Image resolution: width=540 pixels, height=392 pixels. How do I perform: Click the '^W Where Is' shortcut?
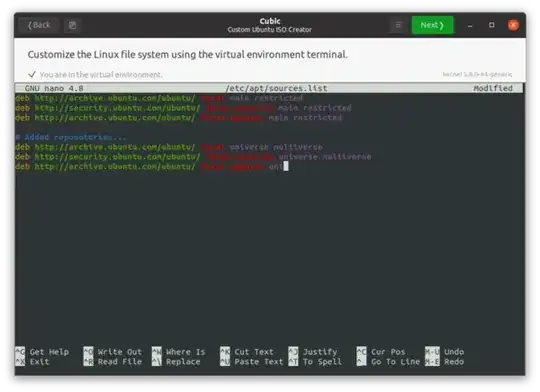click(178, 352)
